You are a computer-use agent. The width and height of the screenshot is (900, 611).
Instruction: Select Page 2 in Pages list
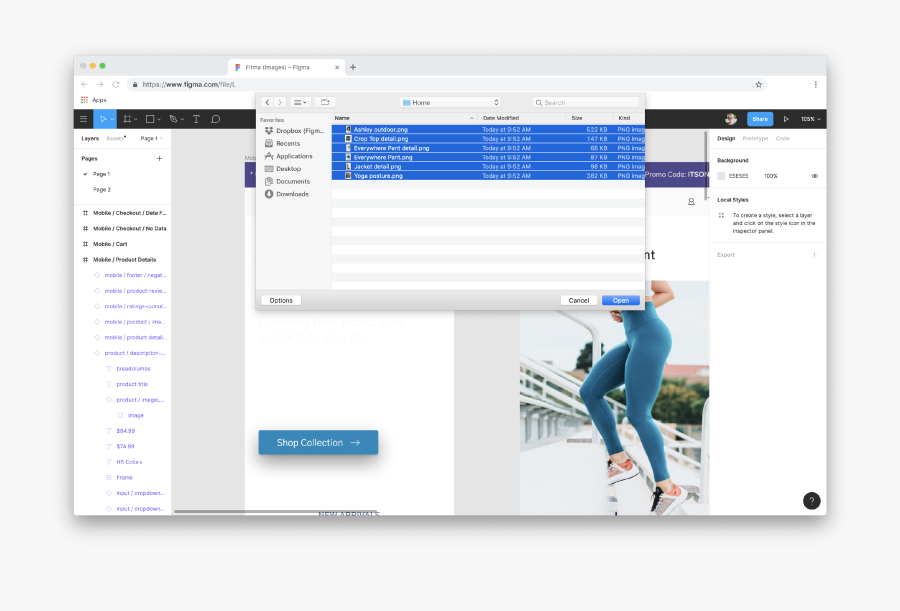point(102,189)
